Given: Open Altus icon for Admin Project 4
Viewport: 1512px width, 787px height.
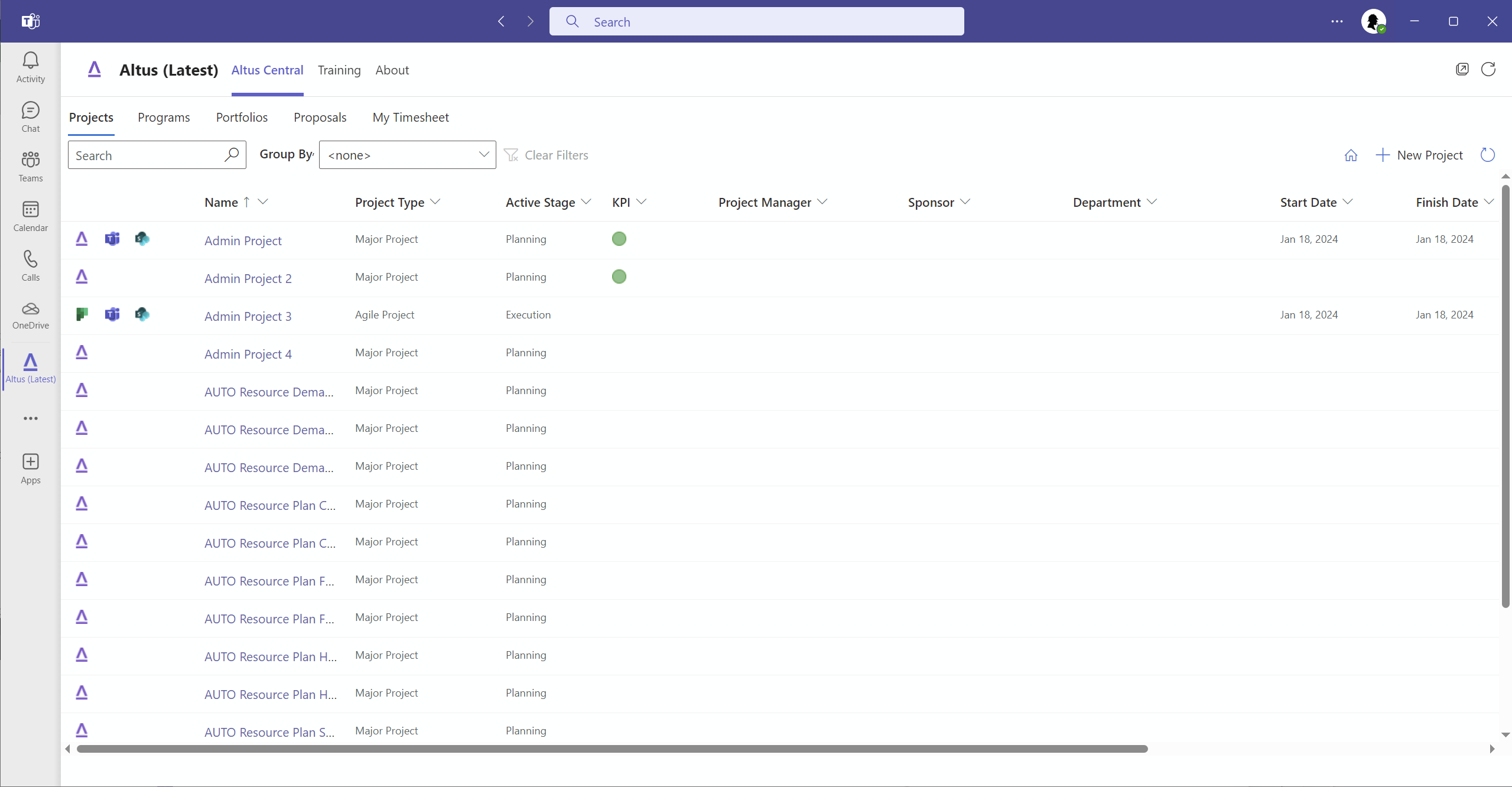Looking at the screenshot, I should point(82,352).
